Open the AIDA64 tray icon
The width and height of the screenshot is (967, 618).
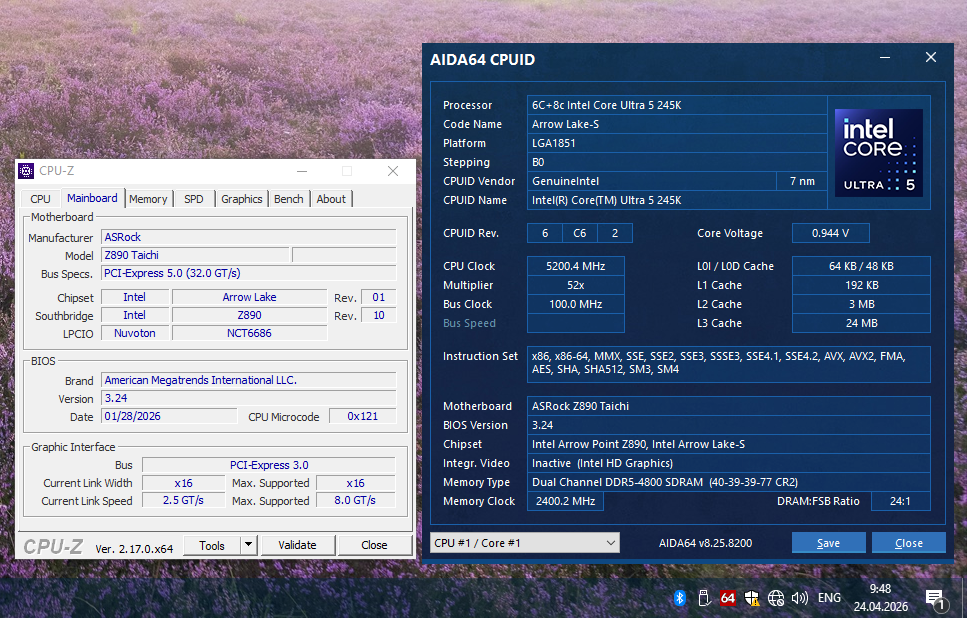pos(728,597)
